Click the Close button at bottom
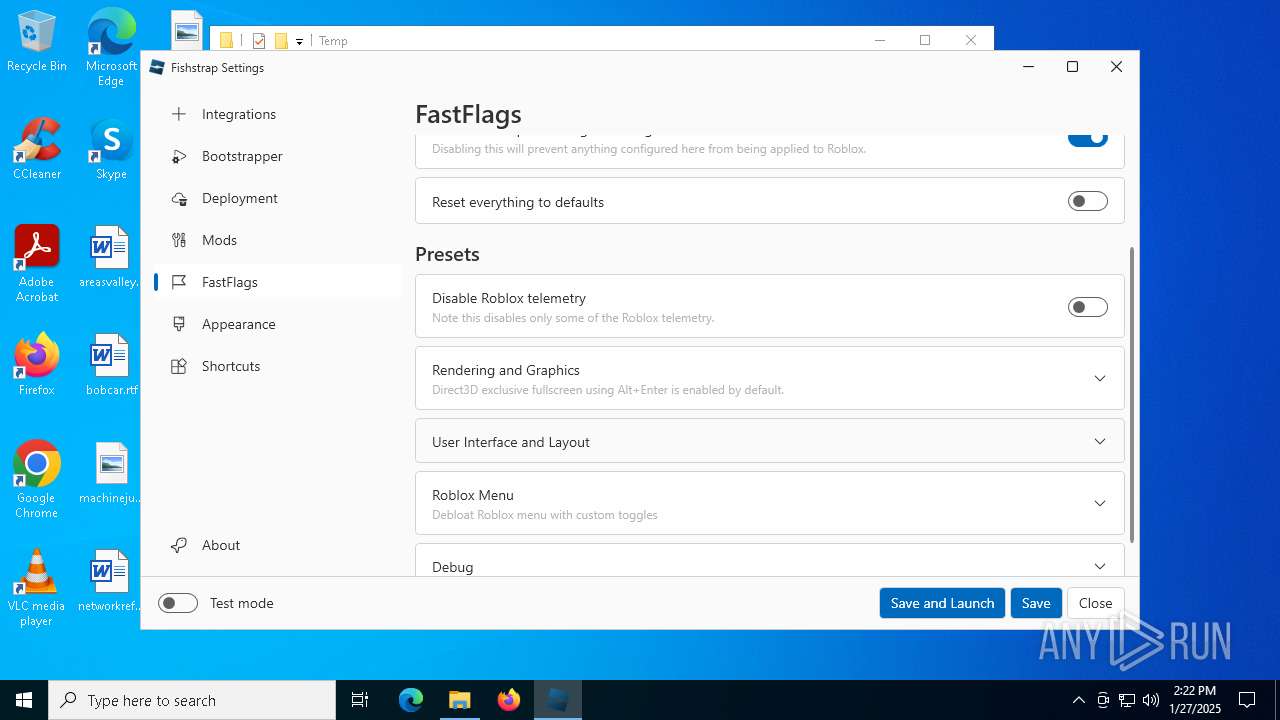 (1095, 603)
